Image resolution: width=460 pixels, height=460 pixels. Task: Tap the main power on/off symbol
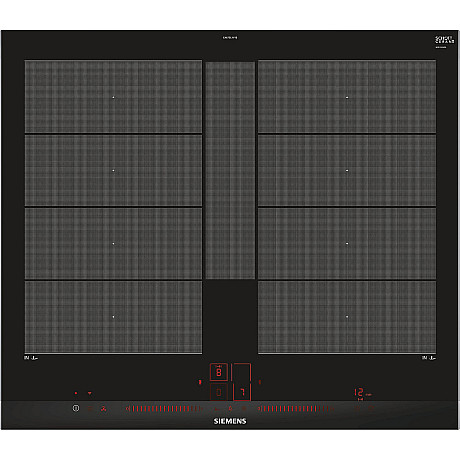[76, 408]
